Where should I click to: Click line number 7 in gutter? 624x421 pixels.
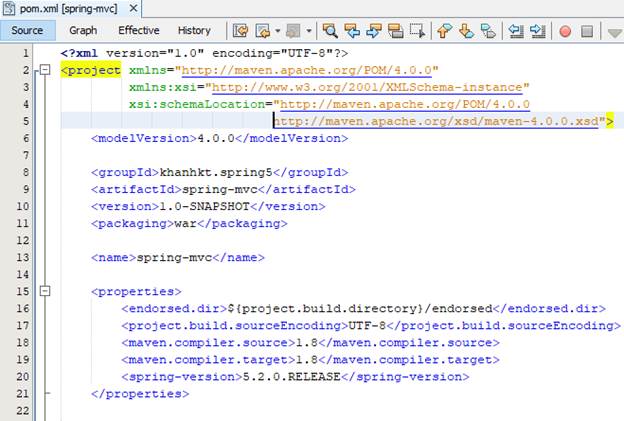coord(25,155)
